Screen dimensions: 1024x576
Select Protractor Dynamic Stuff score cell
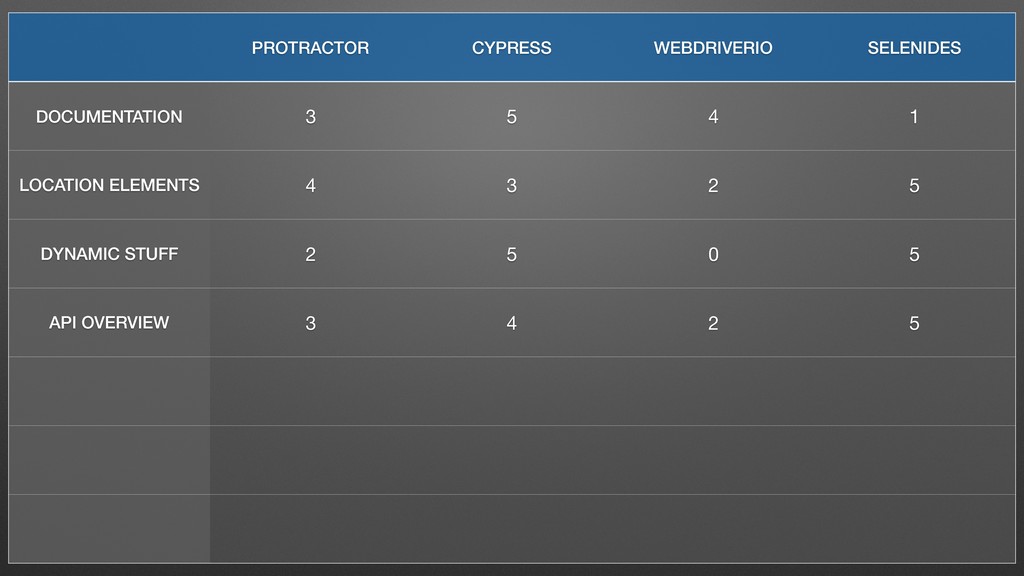tap(310, 254)
